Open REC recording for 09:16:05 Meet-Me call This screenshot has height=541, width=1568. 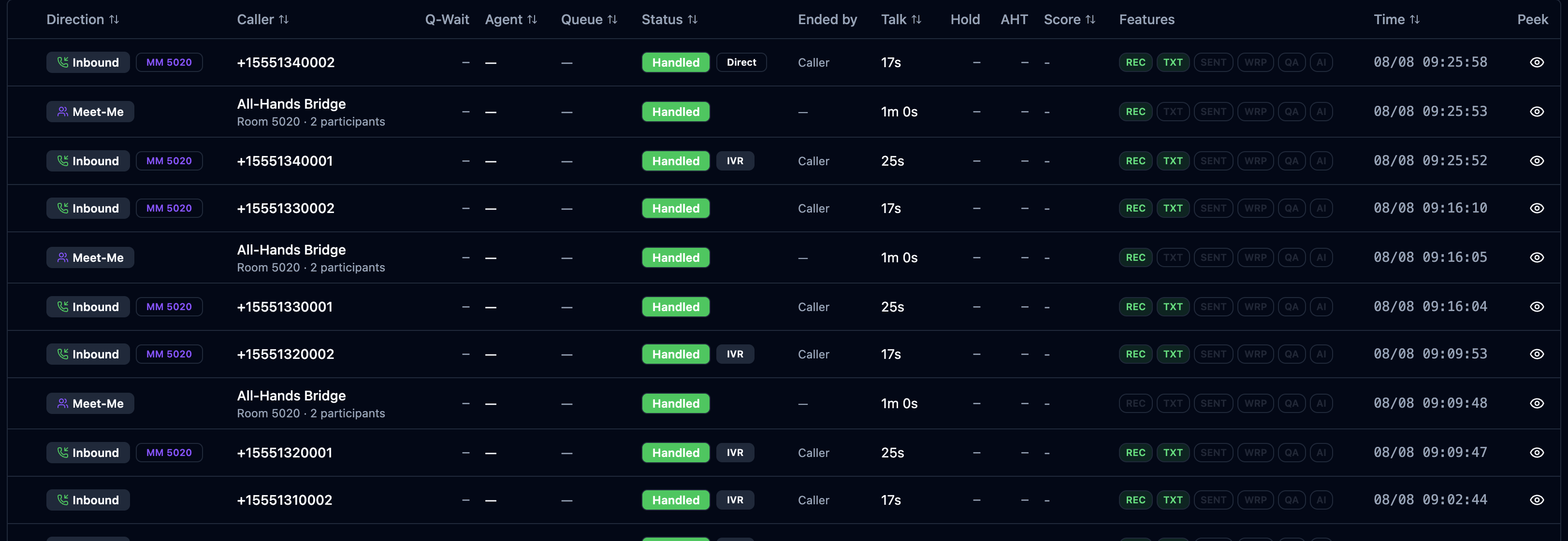click(x=1135, y=257)
